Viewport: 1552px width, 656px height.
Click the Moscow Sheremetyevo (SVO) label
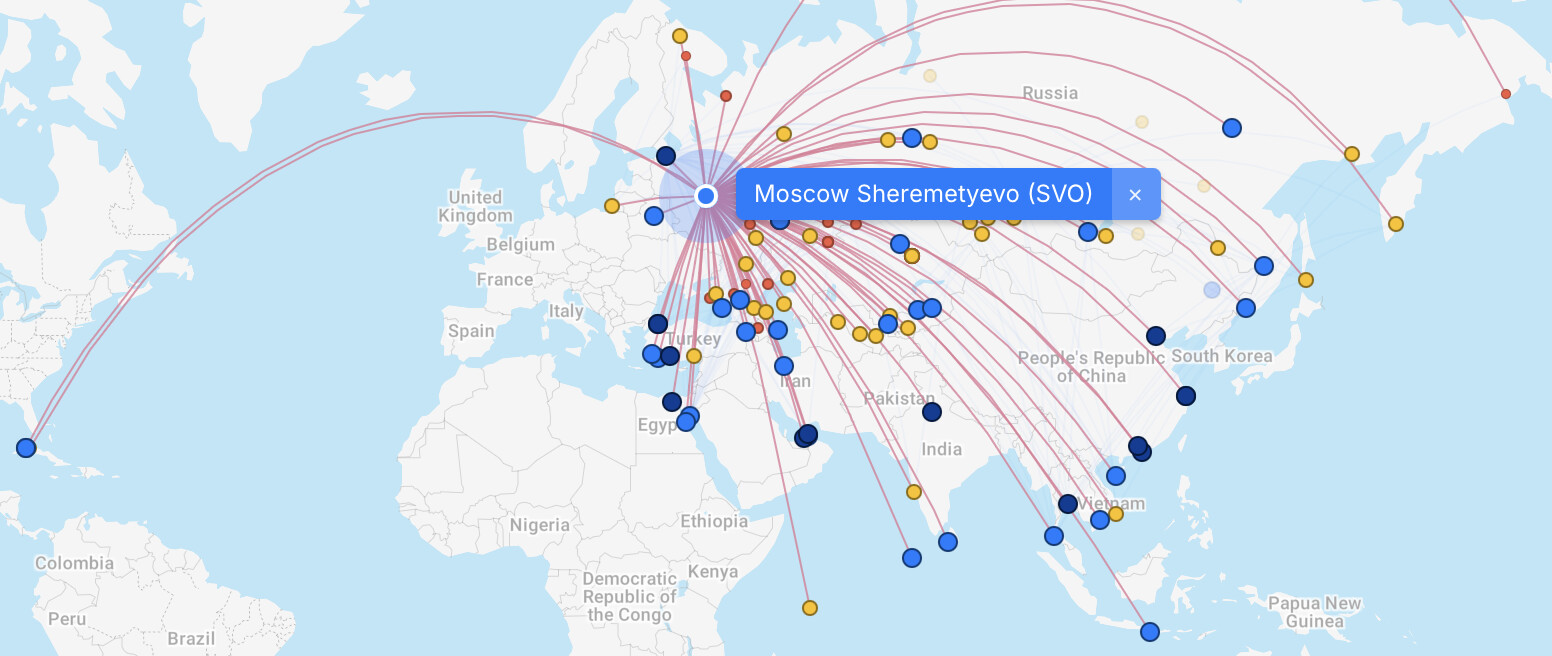923,194
